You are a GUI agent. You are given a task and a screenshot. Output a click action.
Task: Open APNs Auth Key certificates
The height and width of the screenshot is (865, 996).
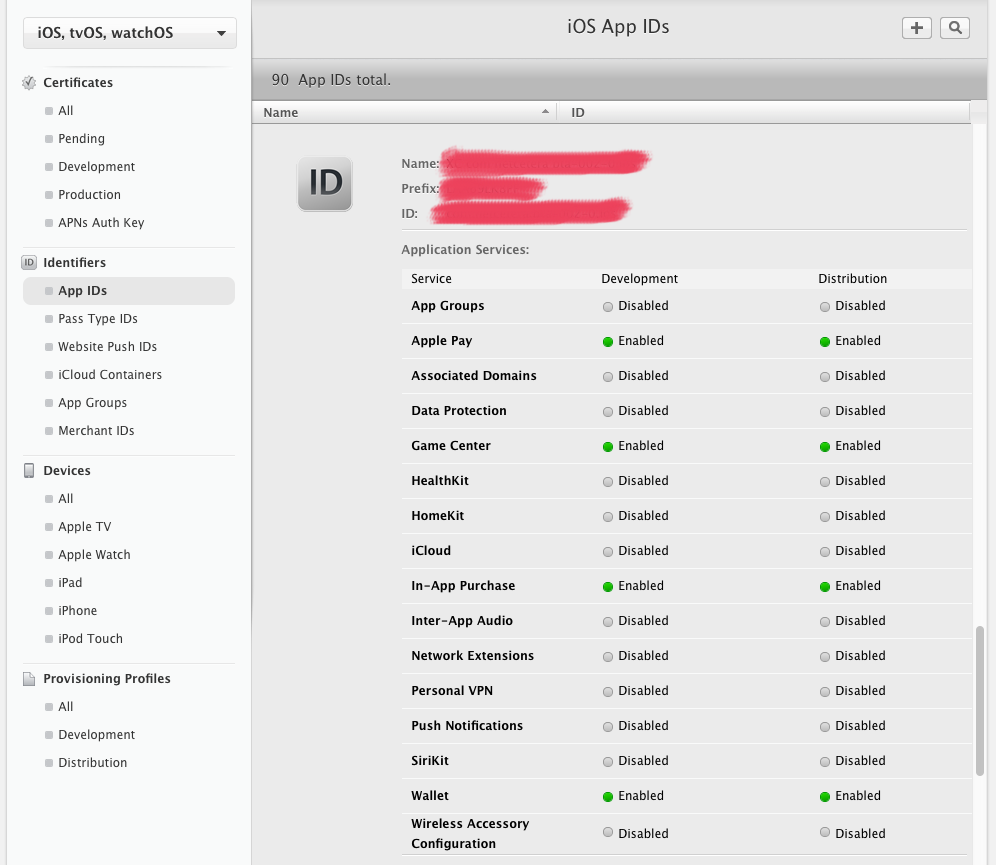click(101, 223)
